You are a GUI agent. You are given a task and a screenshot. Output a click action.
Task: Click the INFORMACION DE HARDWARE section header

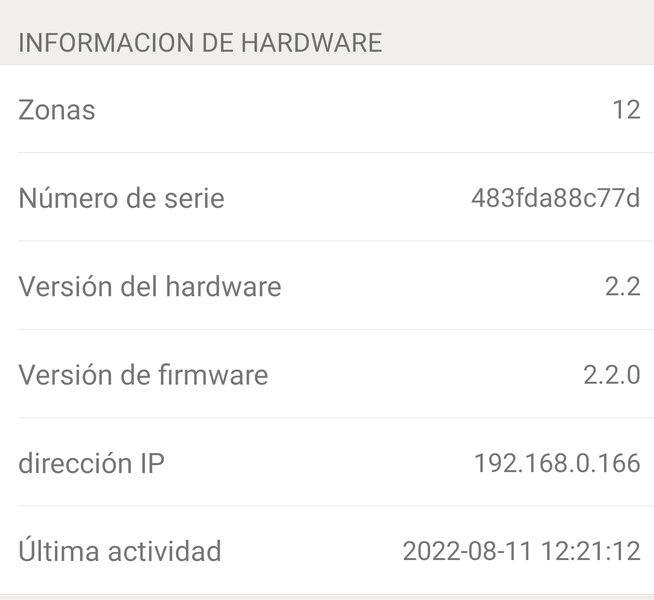200,43
